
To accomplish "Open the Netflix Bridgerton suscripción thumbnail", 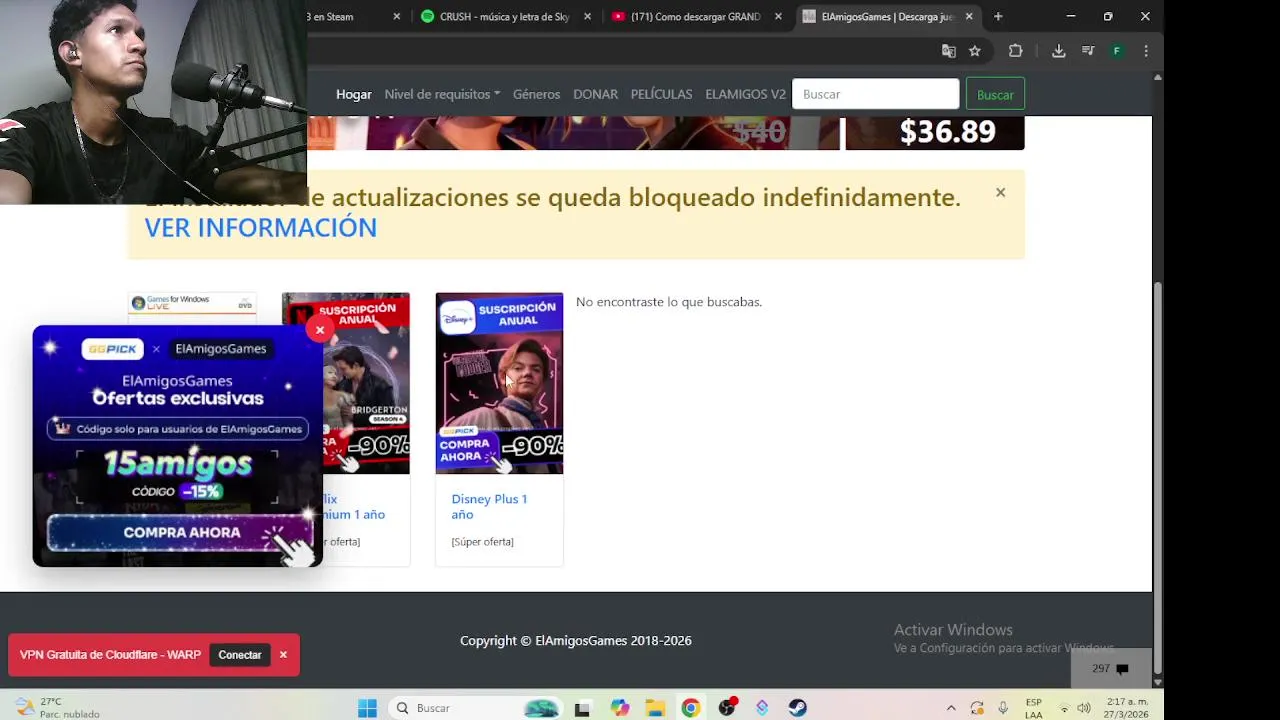I will [366, 383].
